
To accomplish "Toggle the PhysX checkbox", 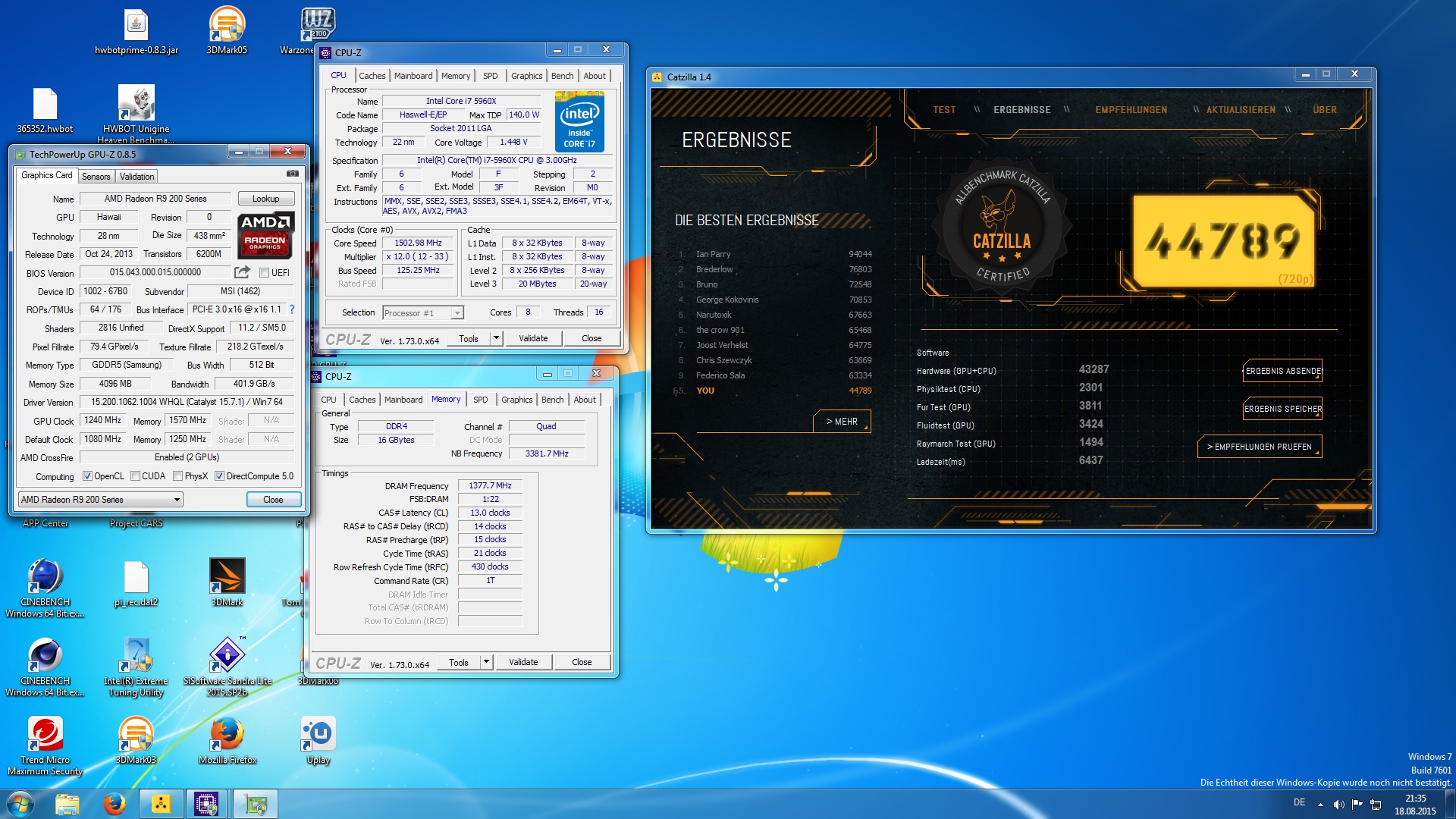I will [x=177, y=476].
